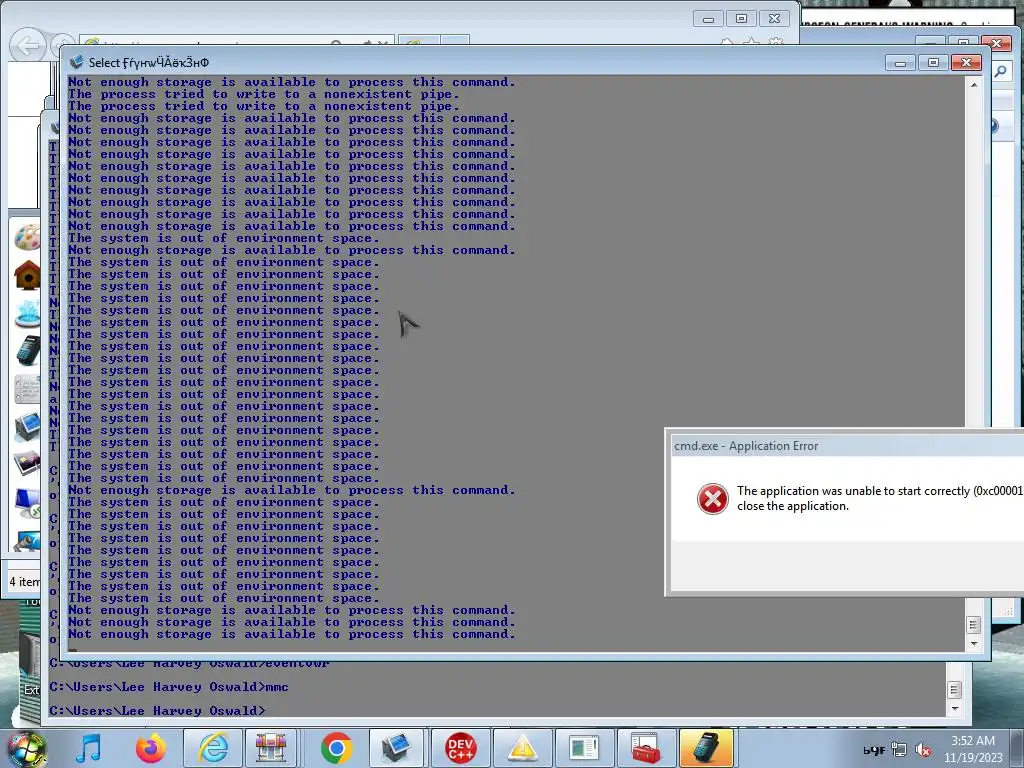Launch the music note player from taskbar
The height and width of the screenshot is (768, 1024).
point(88,748)
